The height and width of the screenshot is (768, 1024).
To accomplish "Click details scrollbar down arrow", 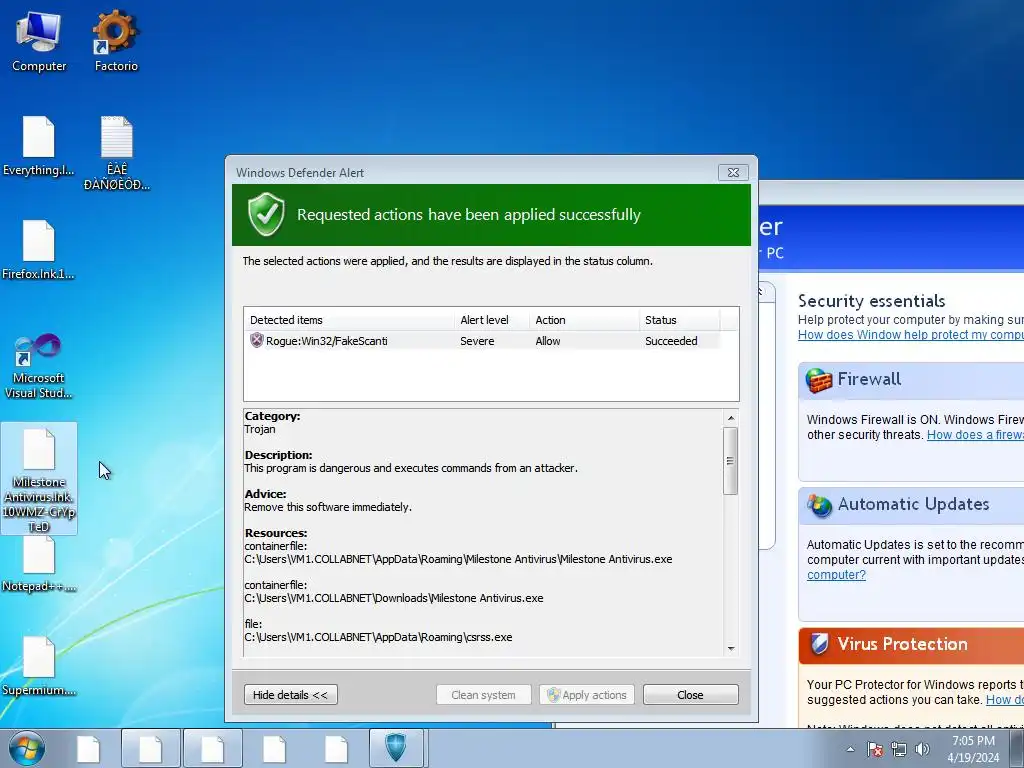I will [731, 648].
